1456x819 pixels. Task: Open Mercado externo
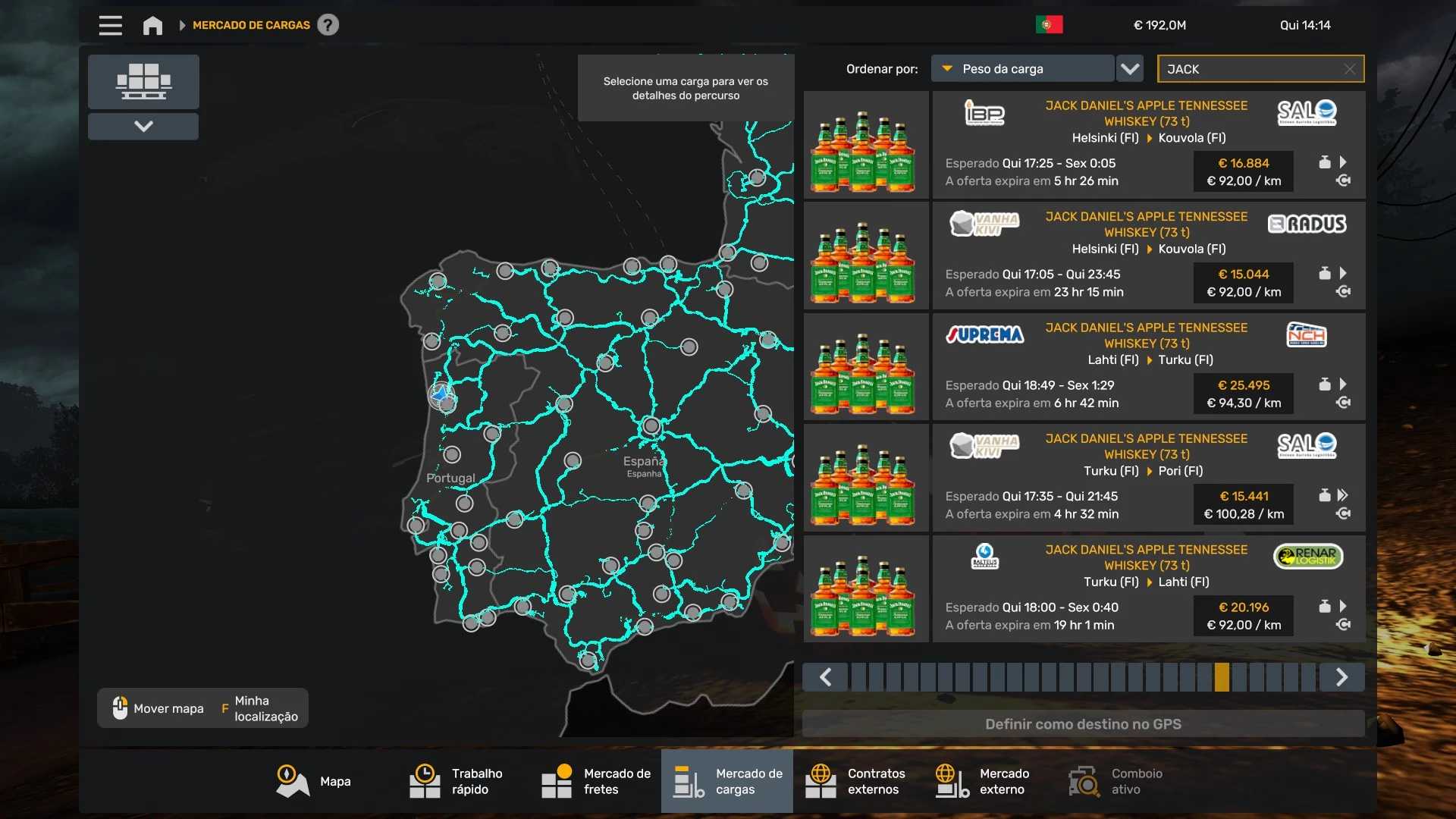click(984, 781)
